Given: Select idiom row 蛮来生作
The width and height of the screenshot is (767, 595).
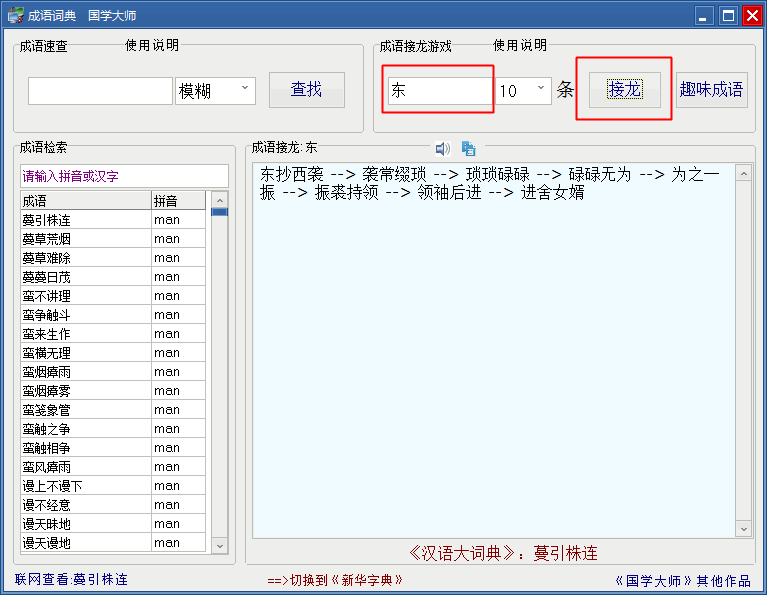Looking at the screenshot, I should (x=113, y=334).
